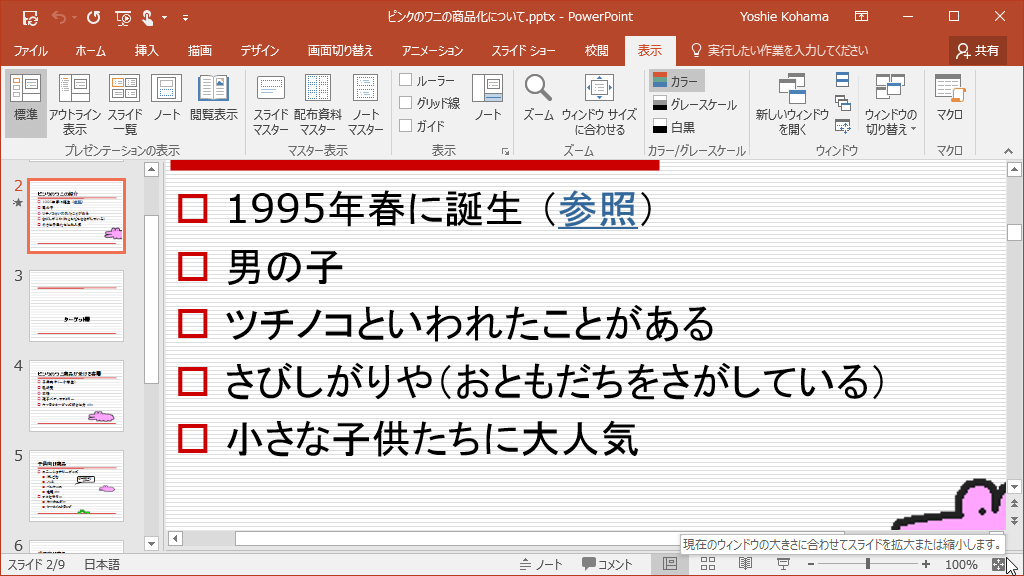Open the File (ファイル) tab
The height and width of the screenshot is (576, 1024).
31,51
